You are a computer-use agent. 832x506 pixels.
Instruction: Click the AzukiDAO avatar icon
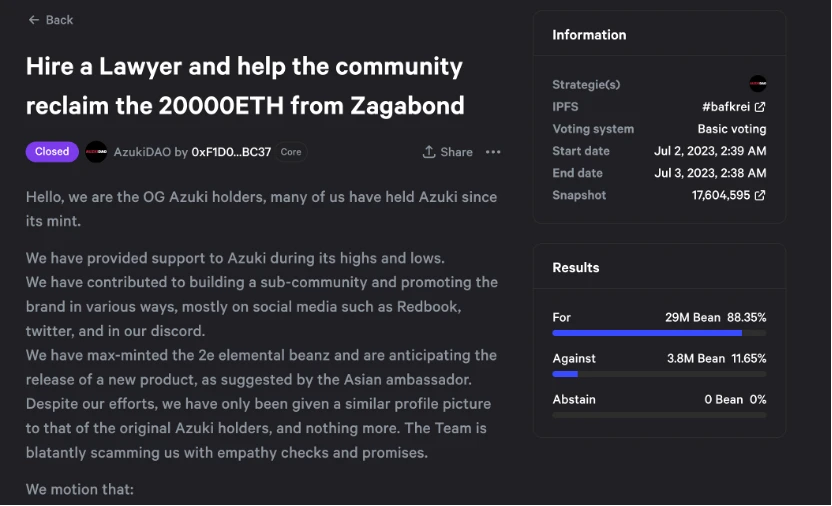(96, 152)
